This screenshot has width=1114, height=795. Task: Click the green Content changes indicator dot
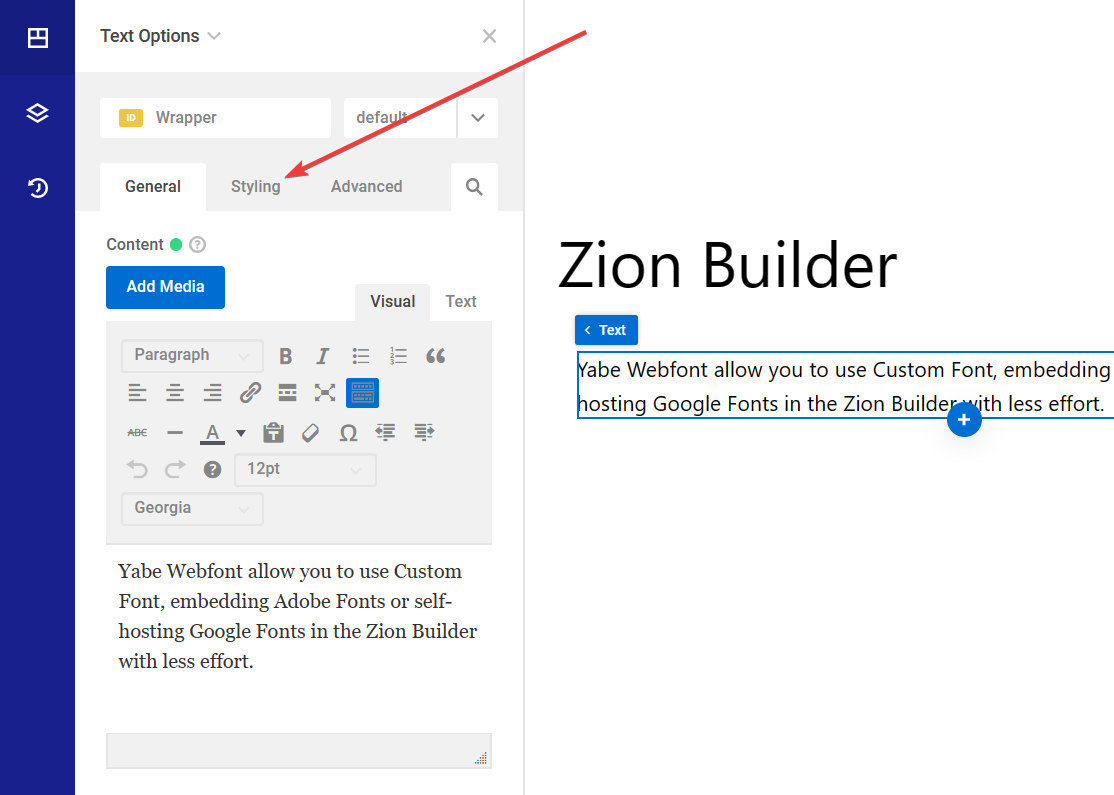[x=176, y=244]
